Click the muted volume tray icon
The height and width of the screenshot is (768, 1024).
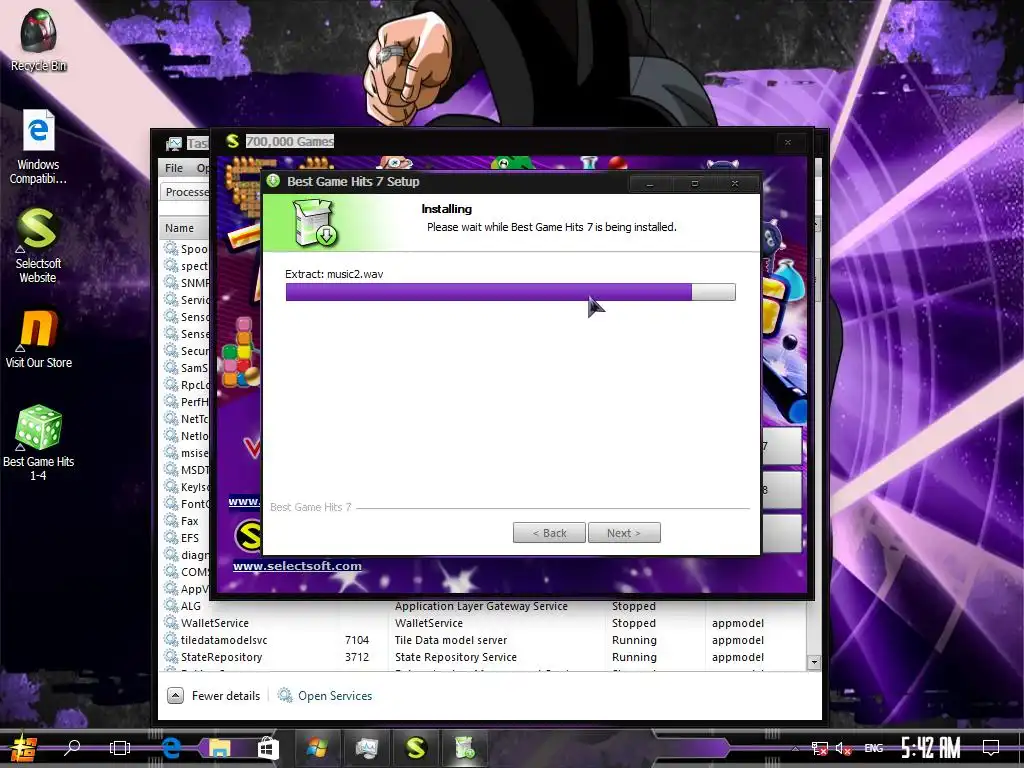(843, 748)
